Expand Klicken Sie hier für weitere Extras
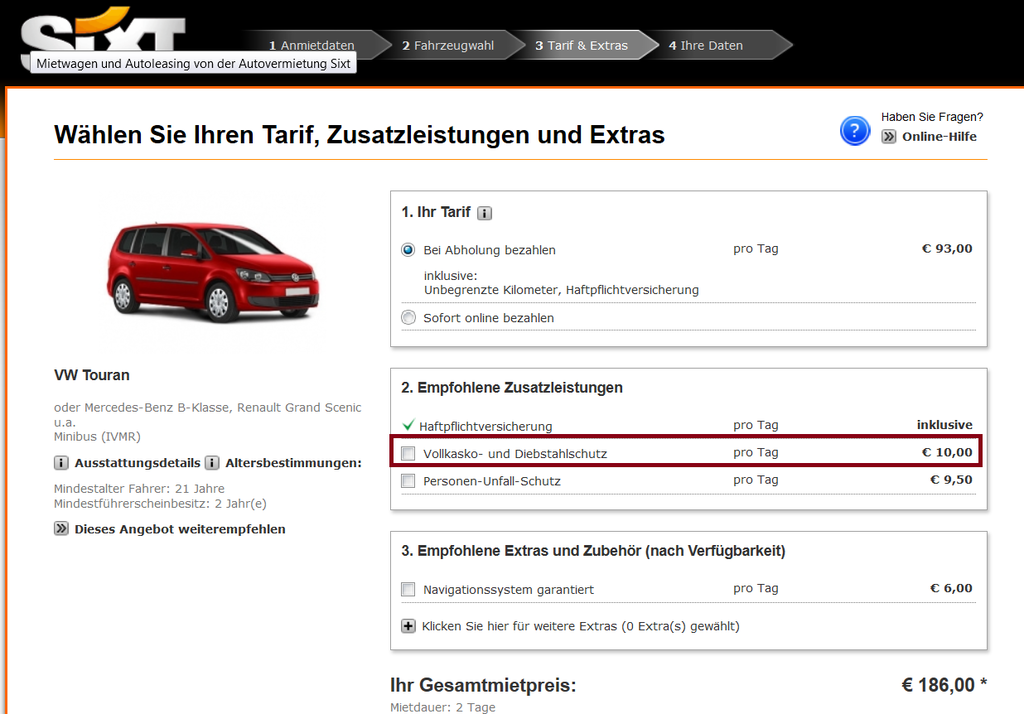The height and width of the screenshot is (714, 1024). pos(581,626)
